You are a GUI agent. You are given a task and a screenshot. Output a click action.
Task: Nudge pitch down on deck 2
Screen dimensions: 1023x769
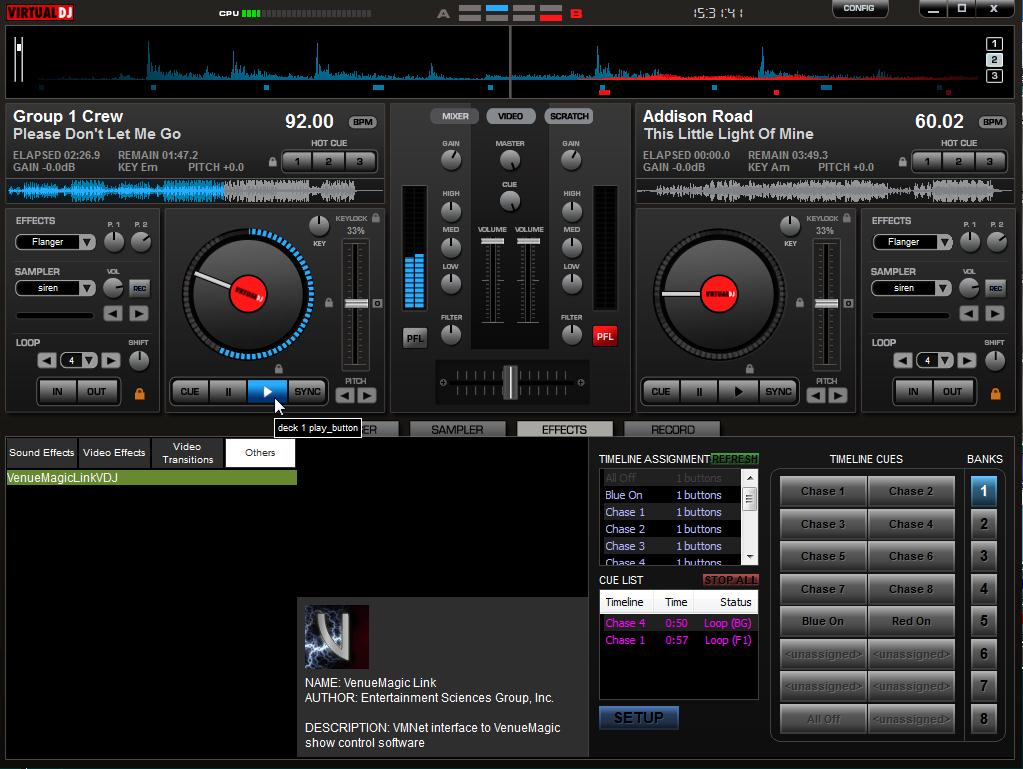[x=816, y=395]
